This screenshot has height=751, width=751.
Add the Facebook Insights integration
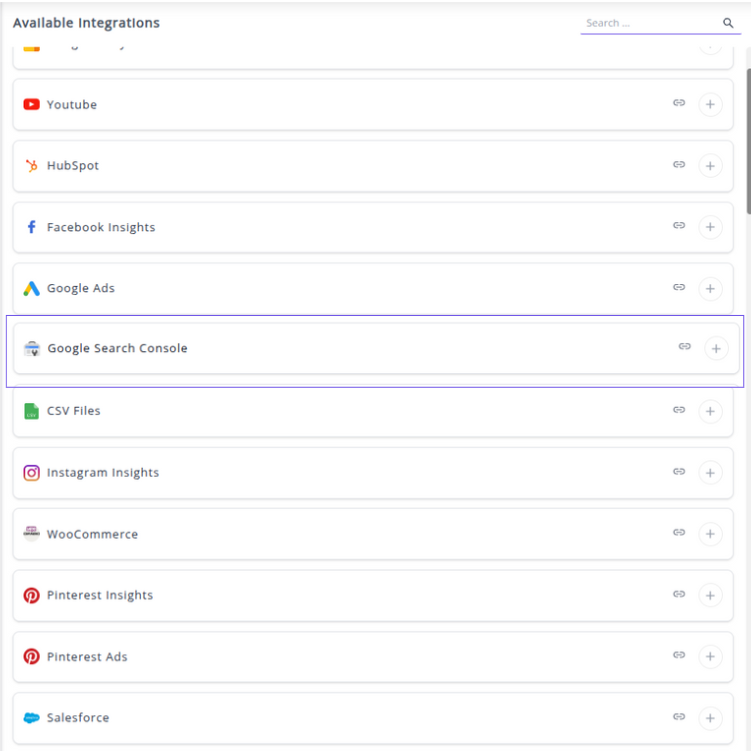710,228
